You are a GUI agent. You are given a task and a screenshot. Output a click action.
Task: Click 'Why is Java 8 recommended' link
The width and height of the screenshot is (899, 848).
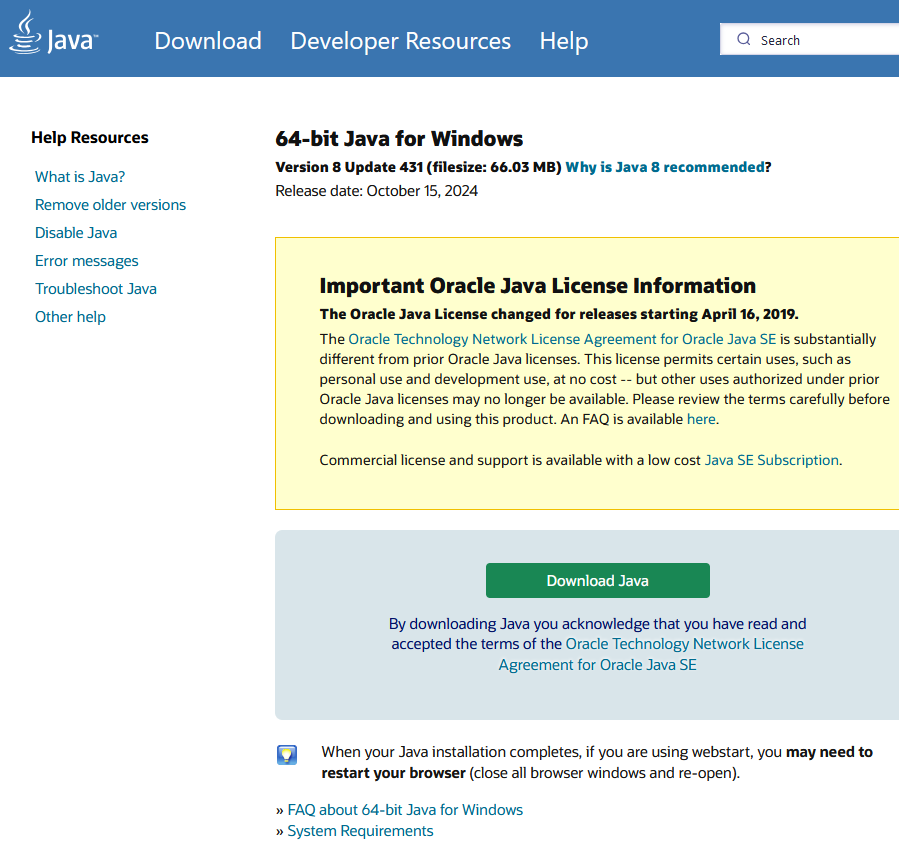665,167
